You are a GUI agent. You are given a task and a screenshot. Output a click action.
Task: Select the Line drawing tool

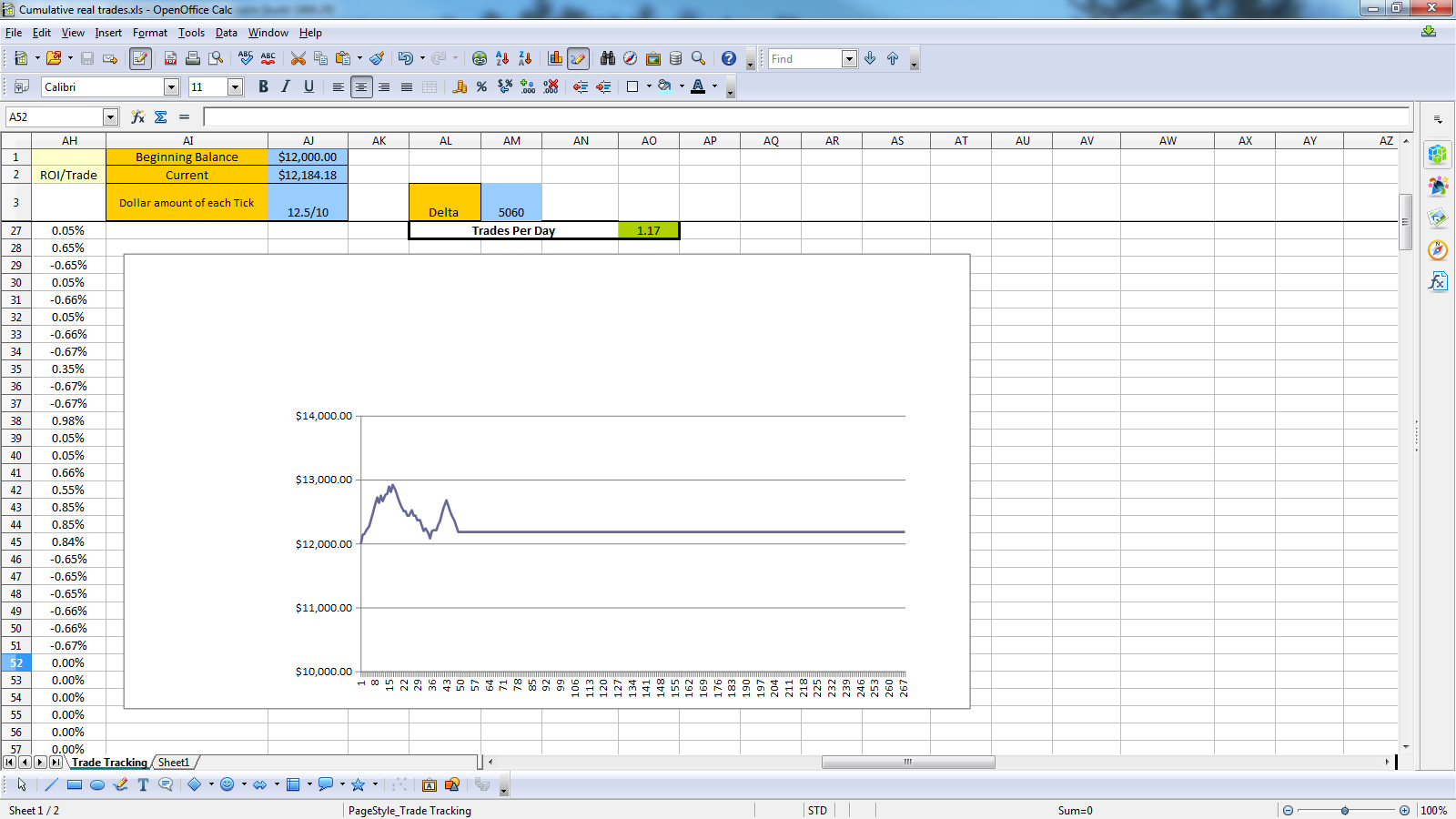51,784
